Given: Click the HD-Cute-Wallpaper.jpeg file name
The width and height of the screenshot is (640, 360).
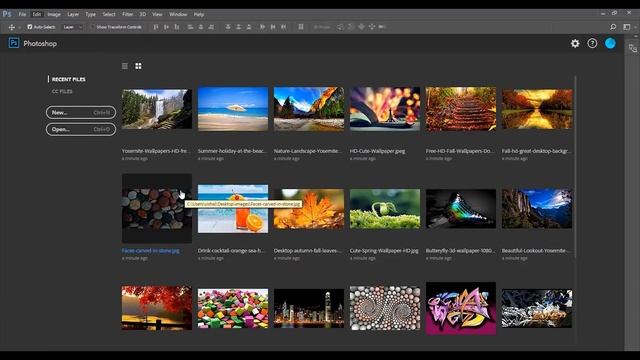Looking at the screenshot, I should coord(378,151).
